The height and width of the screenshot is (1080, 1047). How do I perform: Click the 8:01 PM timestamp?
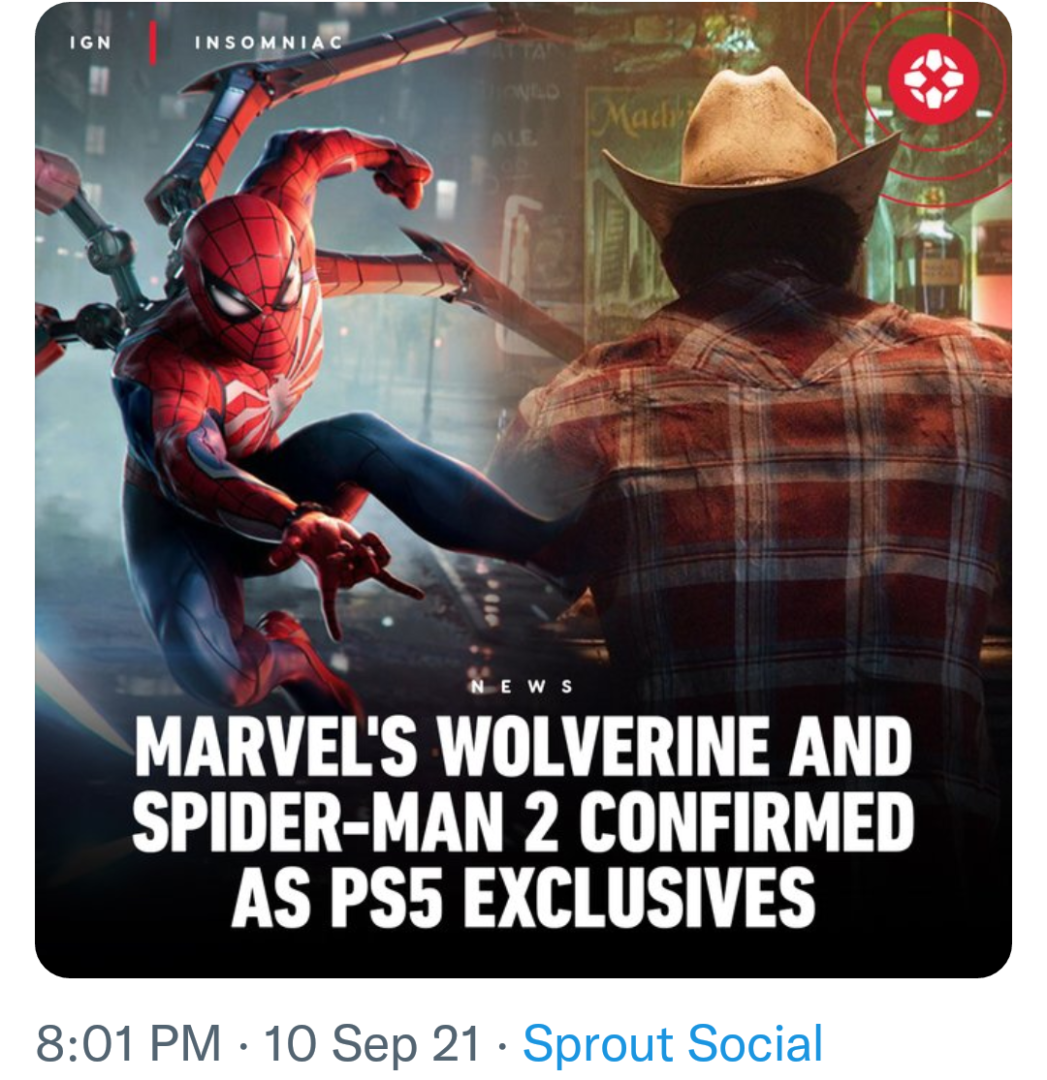click(128, 1044)
